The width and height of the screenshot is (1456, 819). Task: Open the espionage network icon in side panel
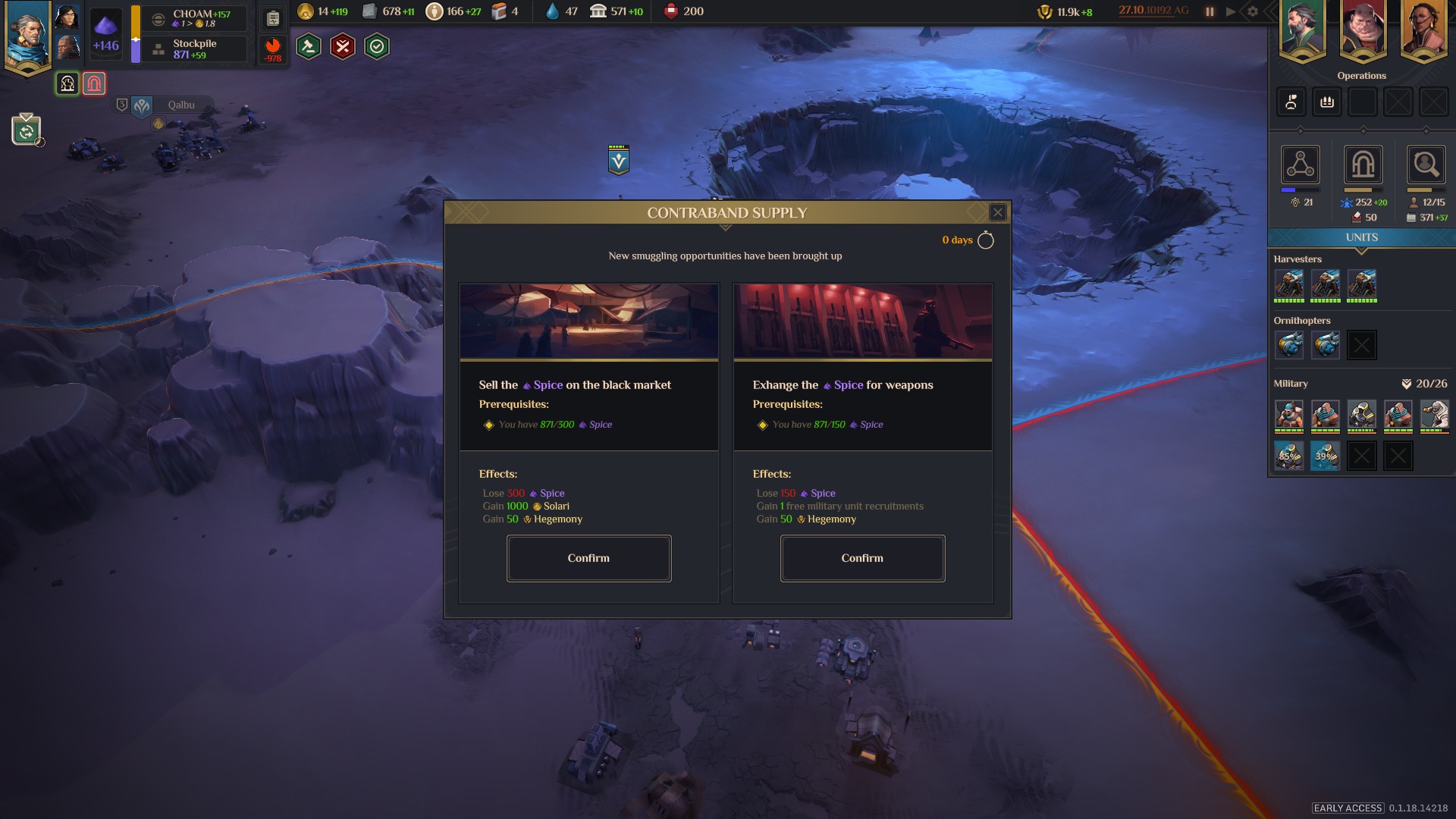1301,165
